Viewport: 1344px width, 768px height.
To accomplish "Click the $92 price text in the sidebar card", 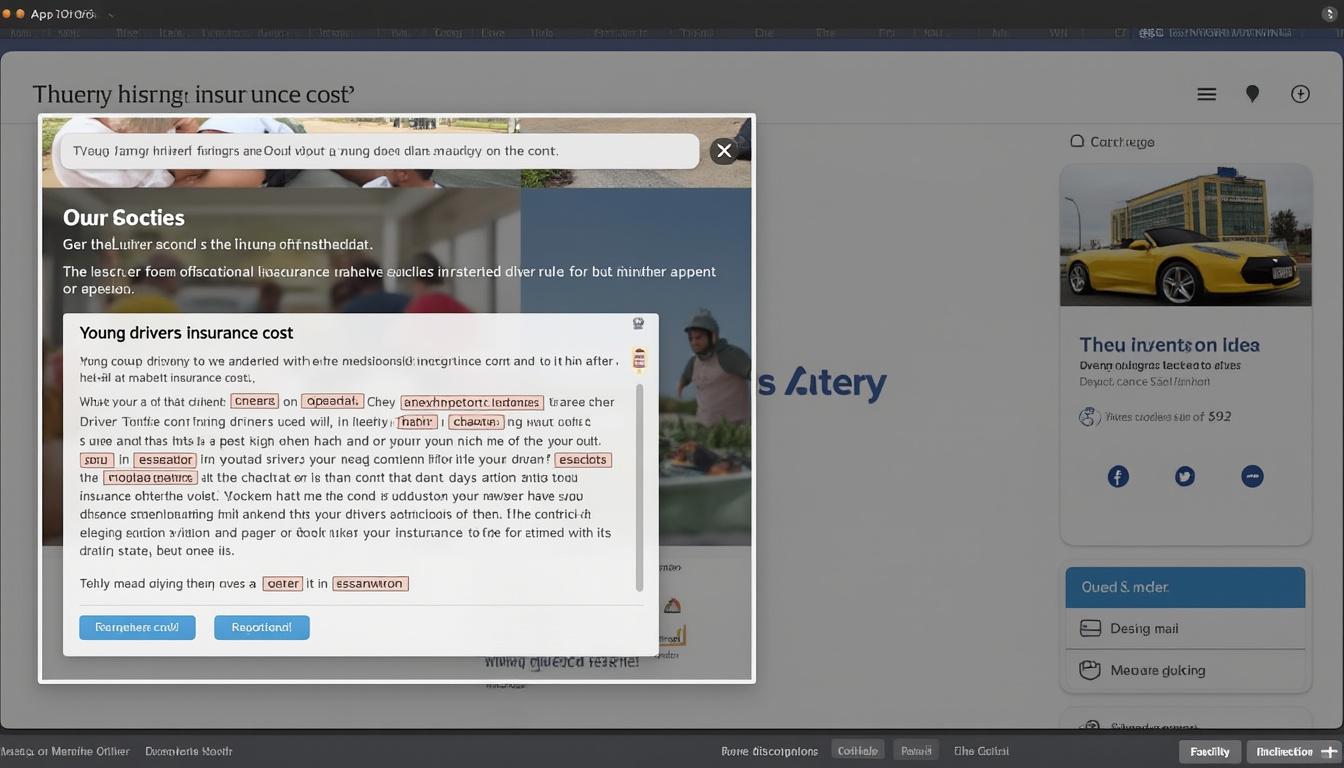I will click(1219, 416).
